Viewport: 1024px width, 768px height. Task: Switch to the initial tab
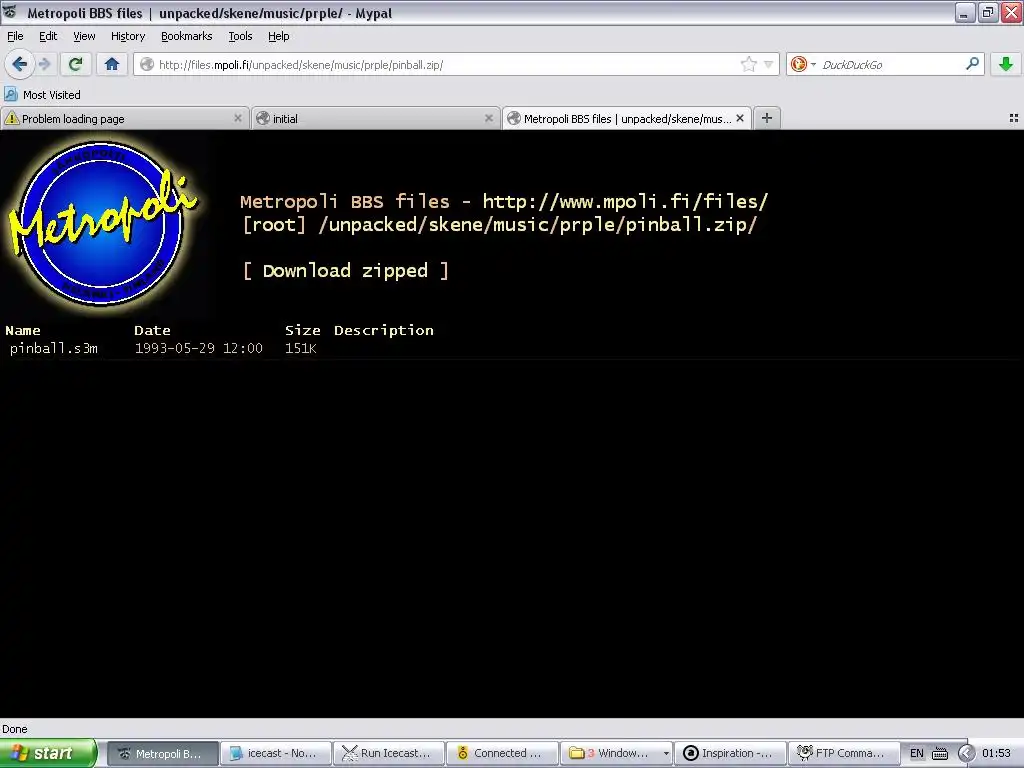click(376, 118)
